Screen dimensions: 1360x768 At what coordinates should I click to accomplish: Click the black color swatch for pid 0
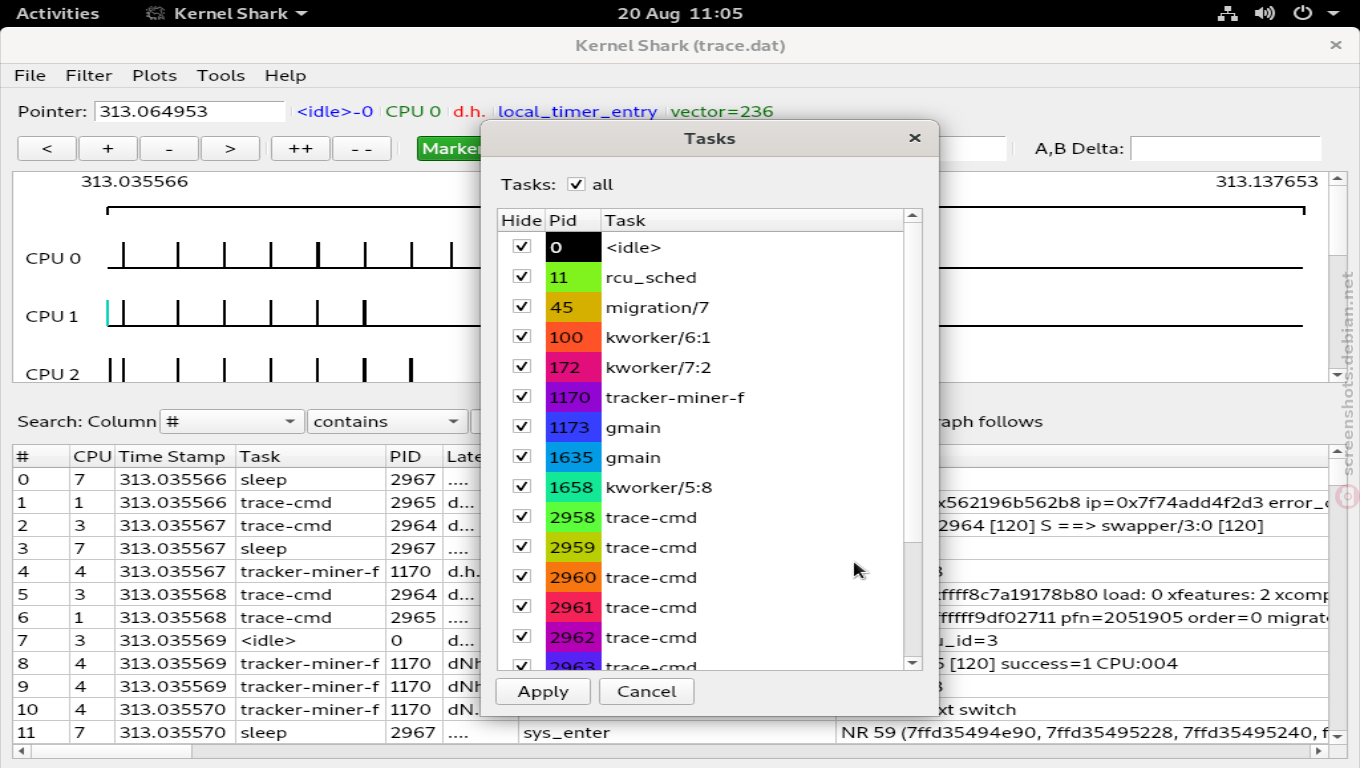pos(573,247)
